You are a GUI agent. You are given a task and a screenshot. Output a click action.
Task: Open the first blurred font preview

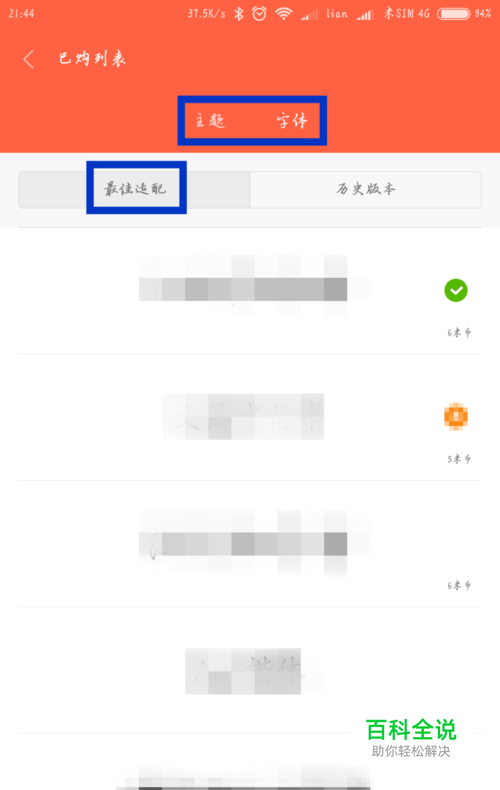[x=254, y=286]
